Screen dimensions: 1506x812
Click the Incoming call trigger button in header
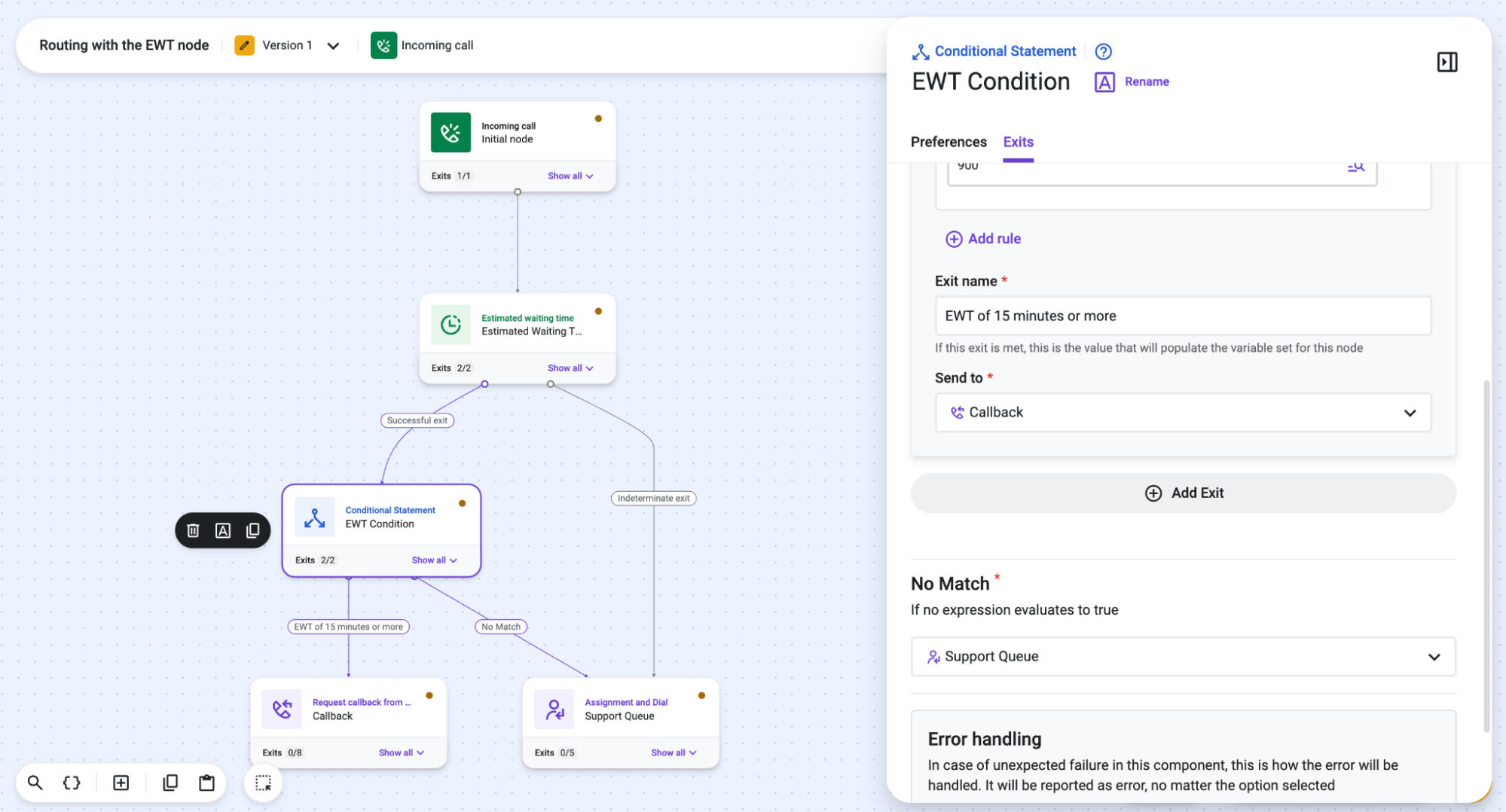tap(422, 45)
